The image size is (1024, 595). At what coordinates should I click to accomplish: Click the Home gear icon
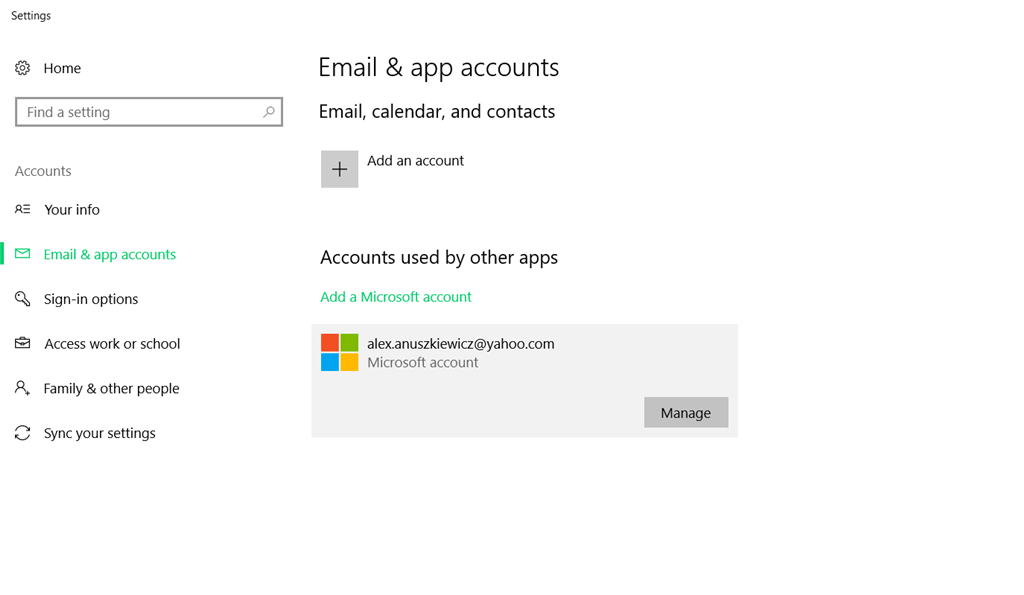click(x=22, y=68)
